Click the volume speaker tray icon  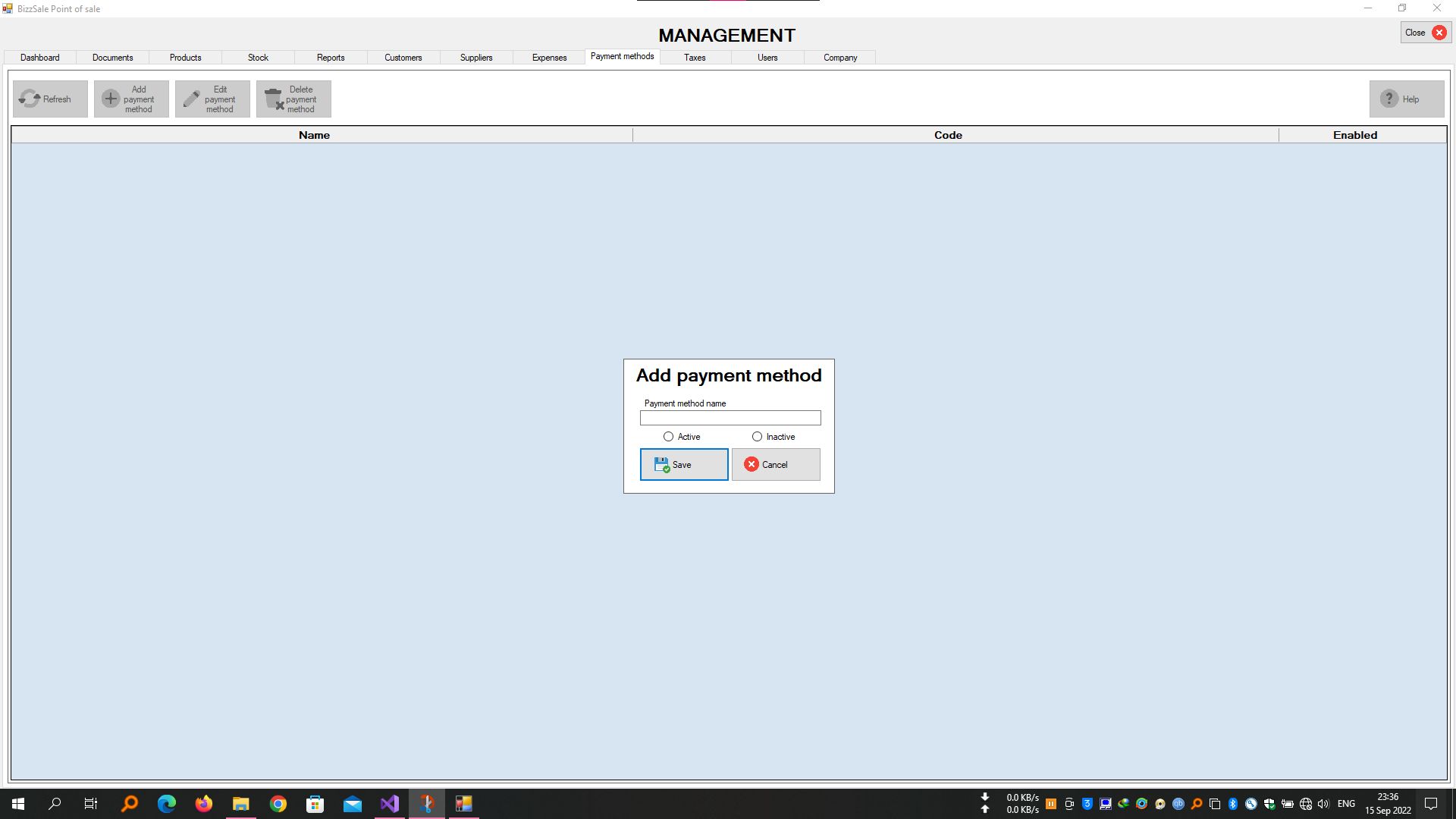[1324, 804]
